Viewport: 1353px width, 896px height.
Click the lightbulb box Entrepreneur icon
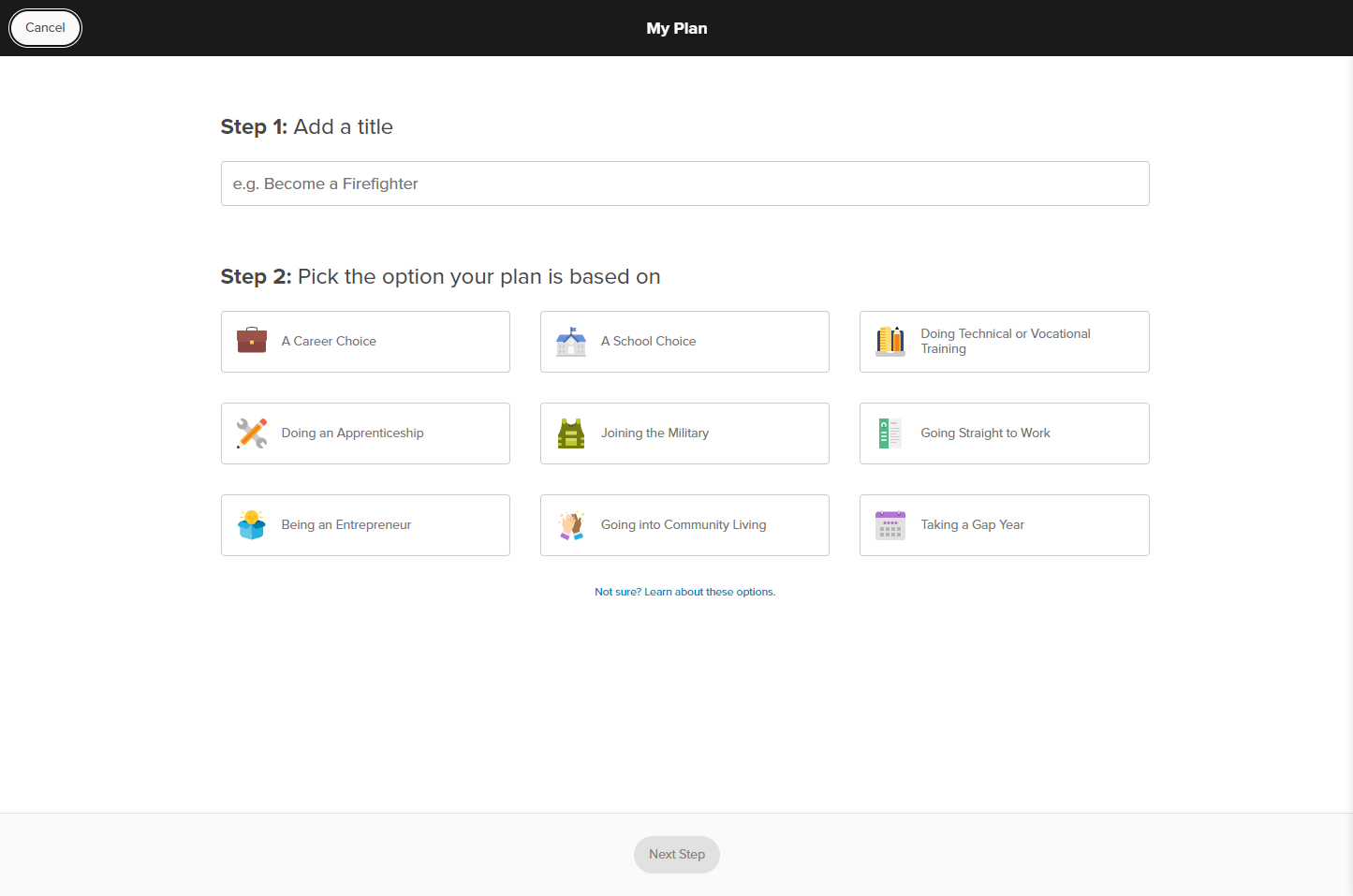[x=252, y=525]
